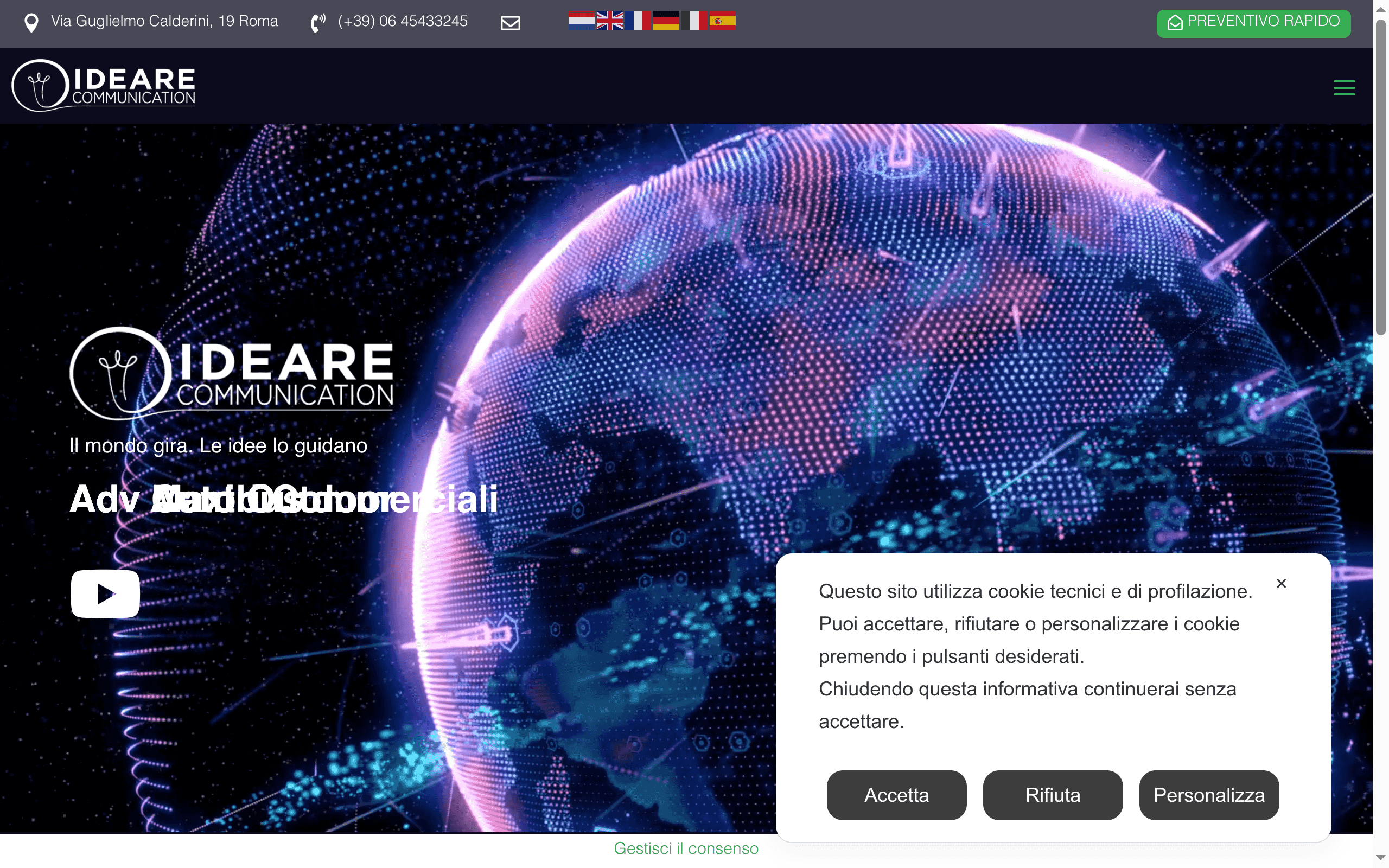Pick the Spanish flag language icon
The width and height of the screenshot is (1389, 868).
723,21
